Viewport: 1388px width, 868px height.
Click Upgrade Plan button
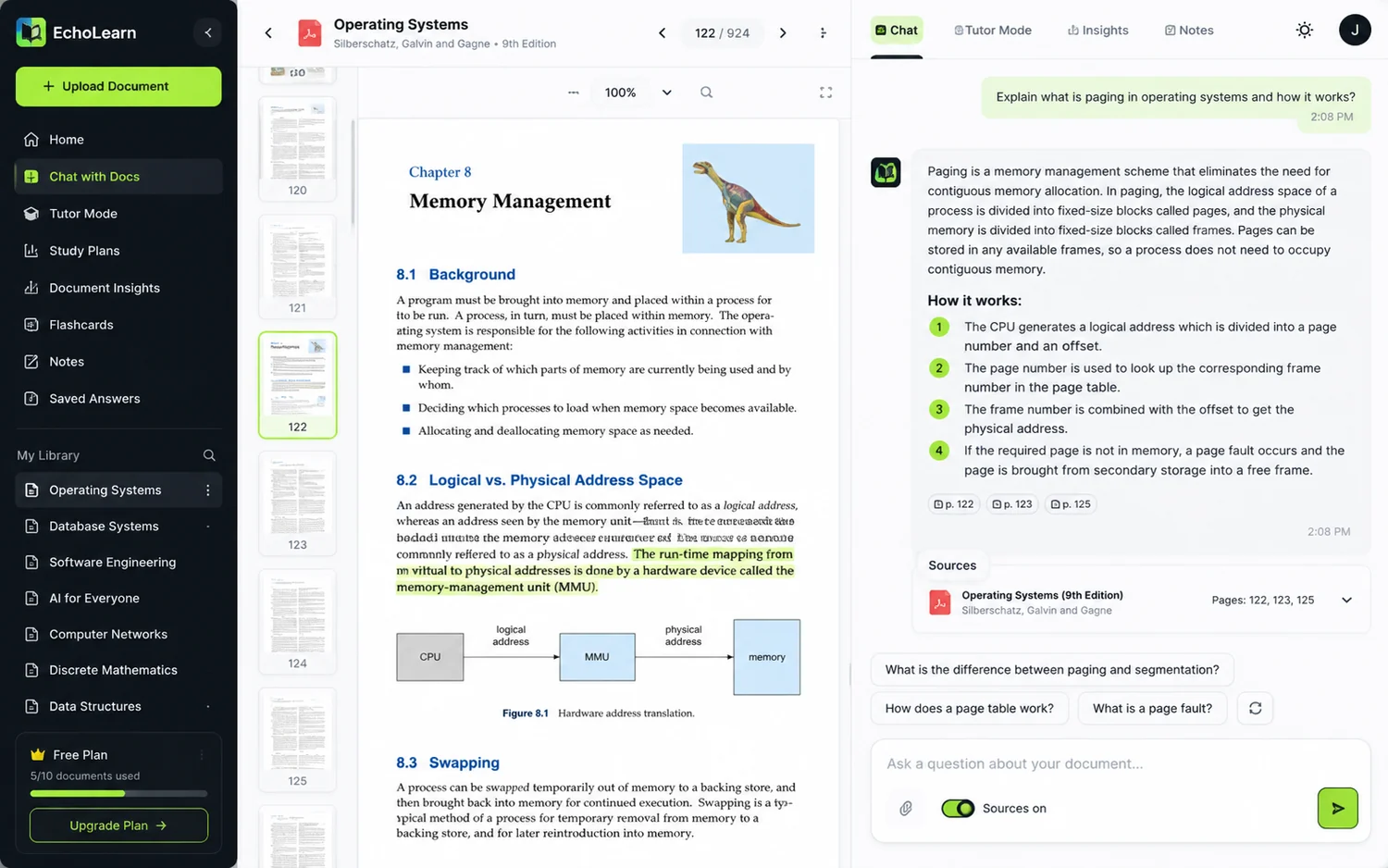[x=118, y=825]
